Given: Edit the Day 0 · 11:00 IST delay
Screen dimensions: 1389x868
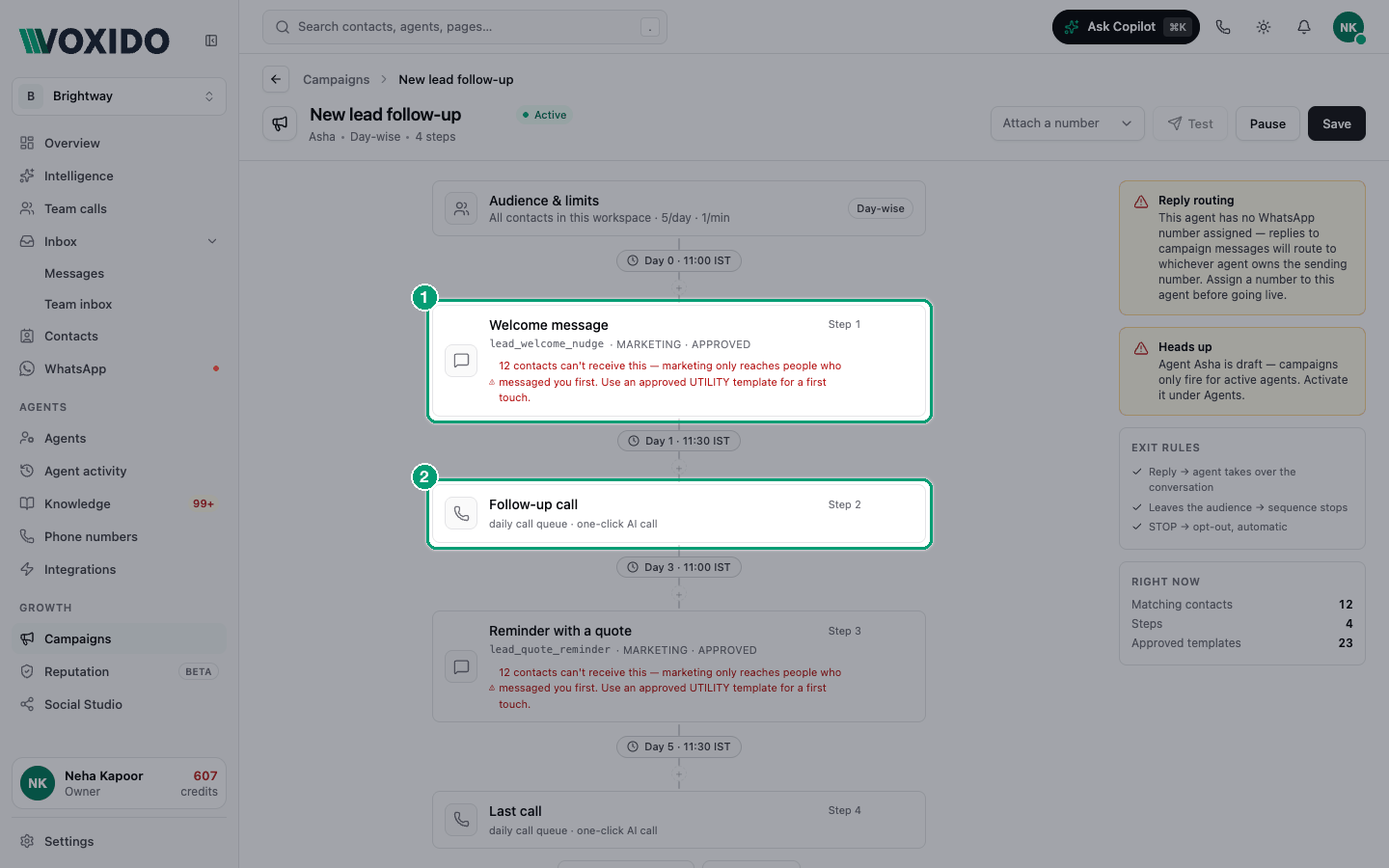Looking at the screenshot, I should [x=679, y=260].
